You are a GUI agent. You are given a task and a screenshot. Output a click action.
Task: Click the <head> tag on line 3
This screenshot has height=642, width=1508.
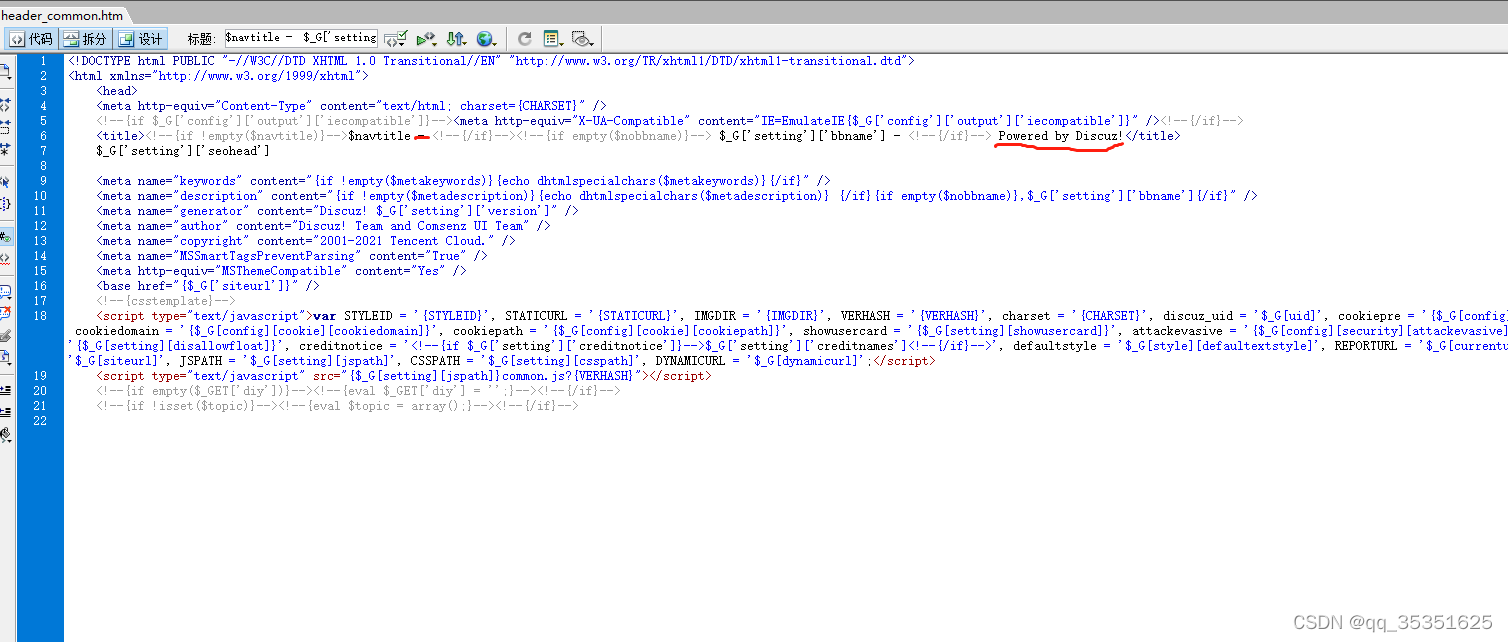click(117, 91)
